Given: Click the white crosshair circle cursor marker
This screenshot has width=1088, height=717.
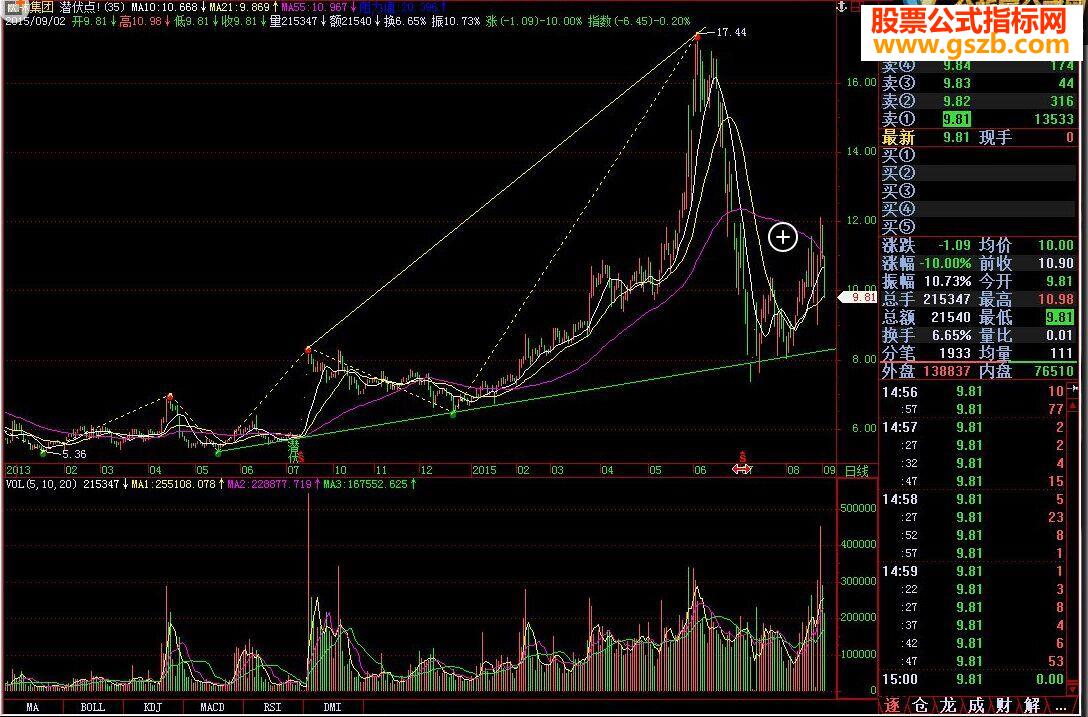Looking at the screenshot, I should [783, 237].
